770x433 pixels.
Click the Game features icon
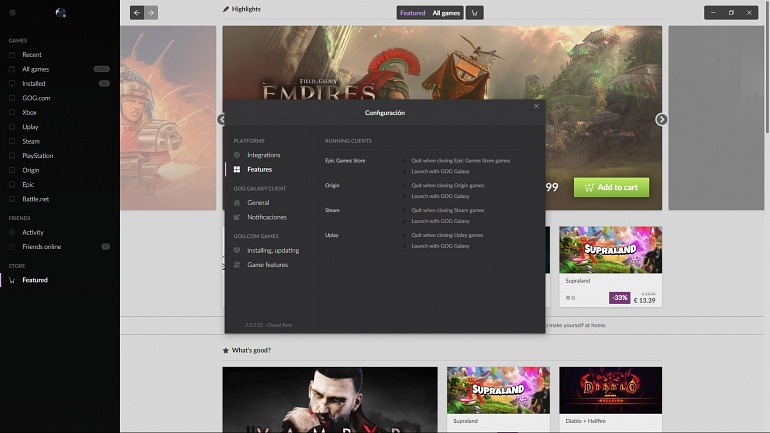(237, 265)
